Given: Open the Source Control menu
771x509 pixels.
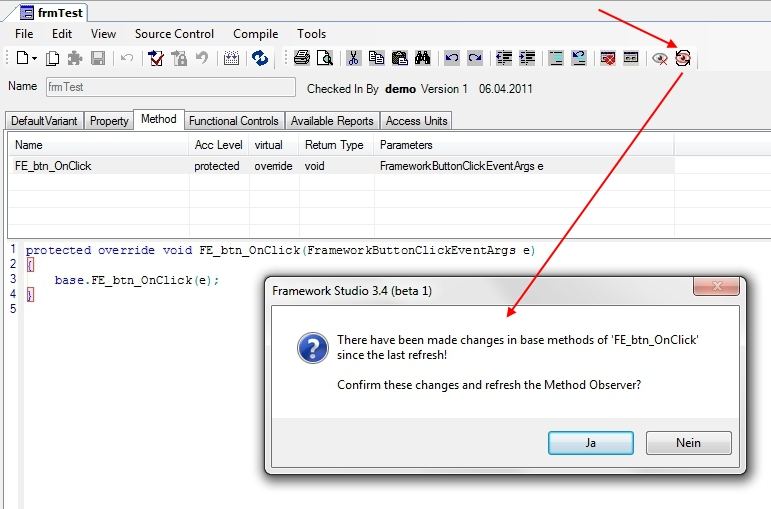Looking at the screenshot, I should click(174, 34).
